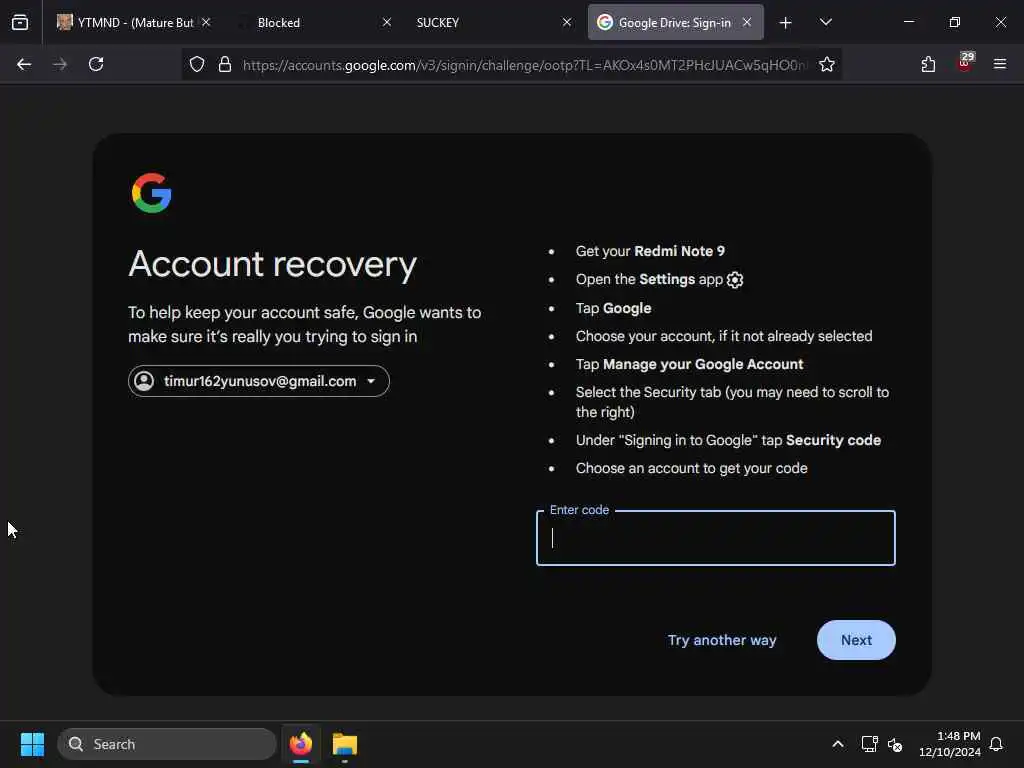Click 'Get your Redmi Note 9' text
This screenshot has width=1024, height=768.
650,251
